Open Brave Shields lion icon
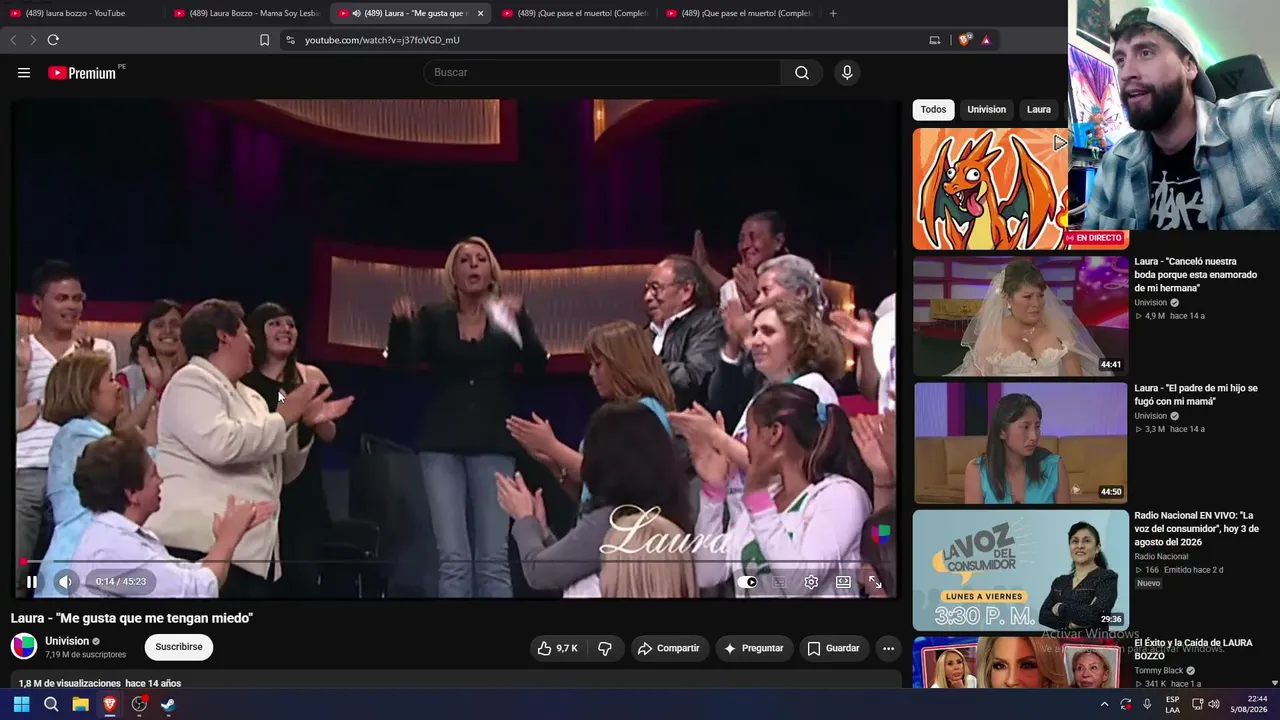The height and width of the screenshot is (720, 1280). pyautogui.click(x=964, y=40)
